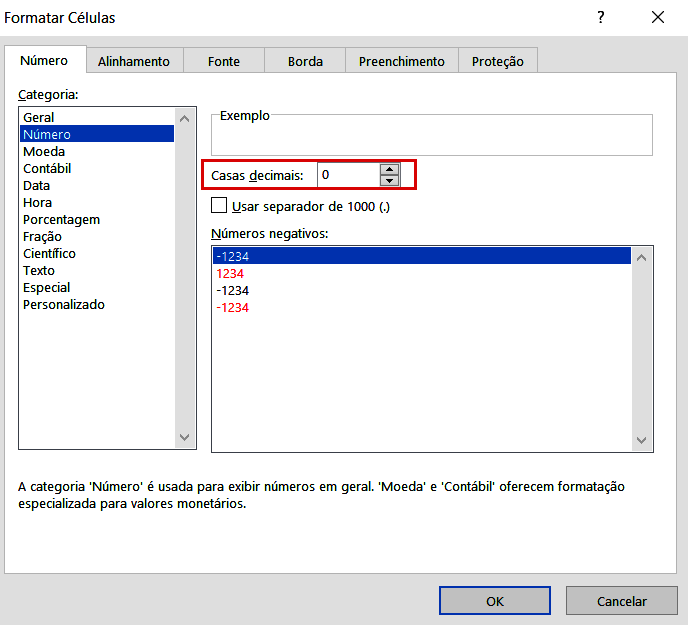Decrease decimal places with down spinner arrow
This screenshot has height=625, width=688.
(389, 180)
